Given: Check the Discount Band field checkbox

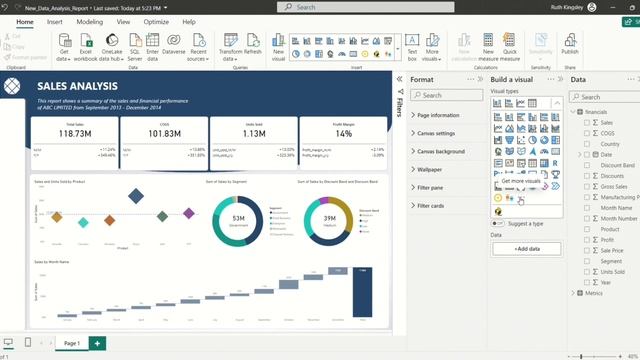Looking at the screenshot, I should (x=587, y=165).
